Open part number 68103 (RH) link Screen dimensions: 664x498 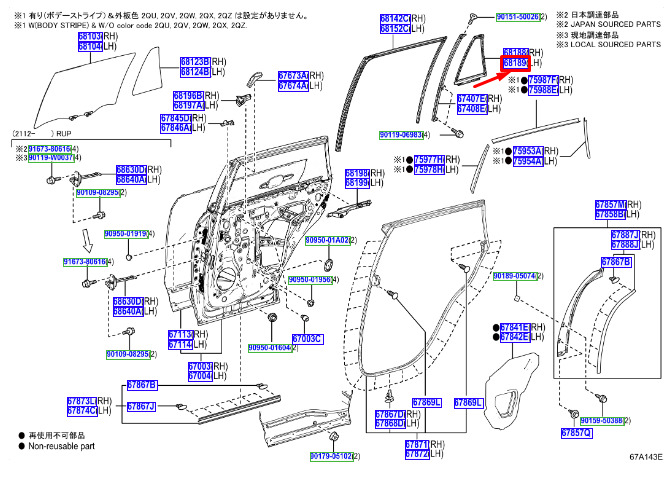click(x=90, y=36)
